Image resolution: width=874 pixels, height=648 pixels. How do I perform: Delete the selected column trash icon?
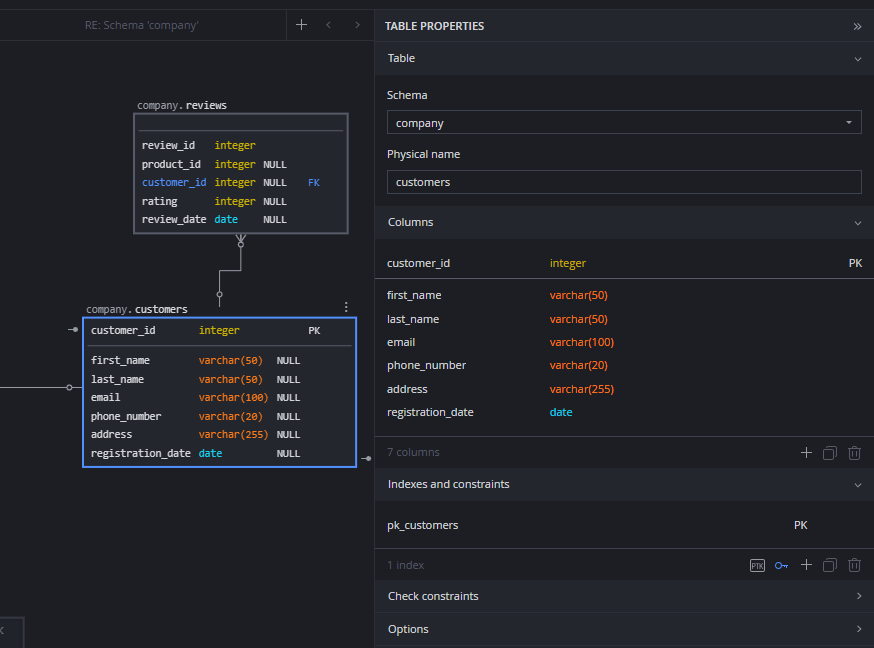(x=854, y=452)
